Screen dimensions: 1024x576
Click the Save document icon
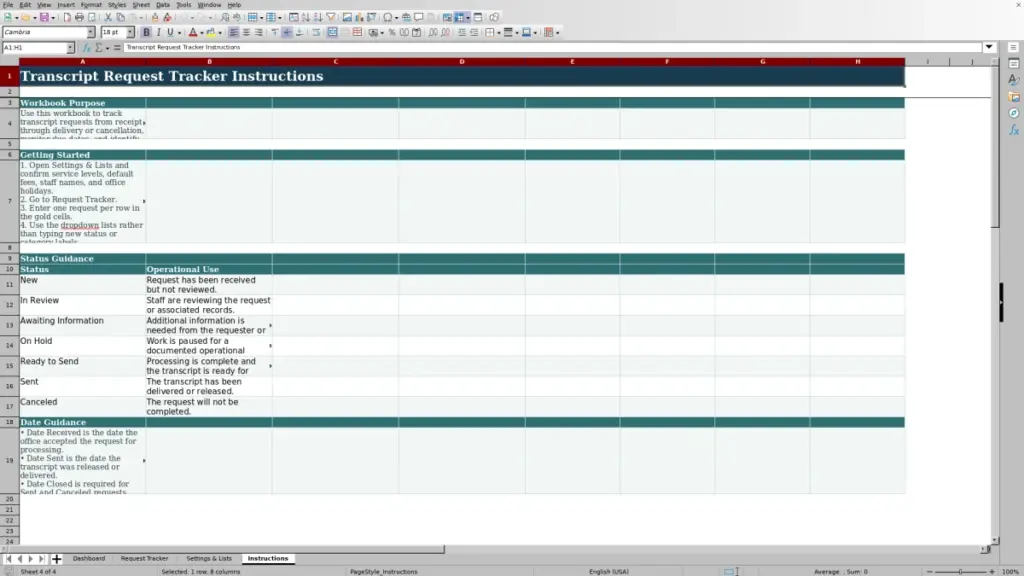click(x=44, y=18)
